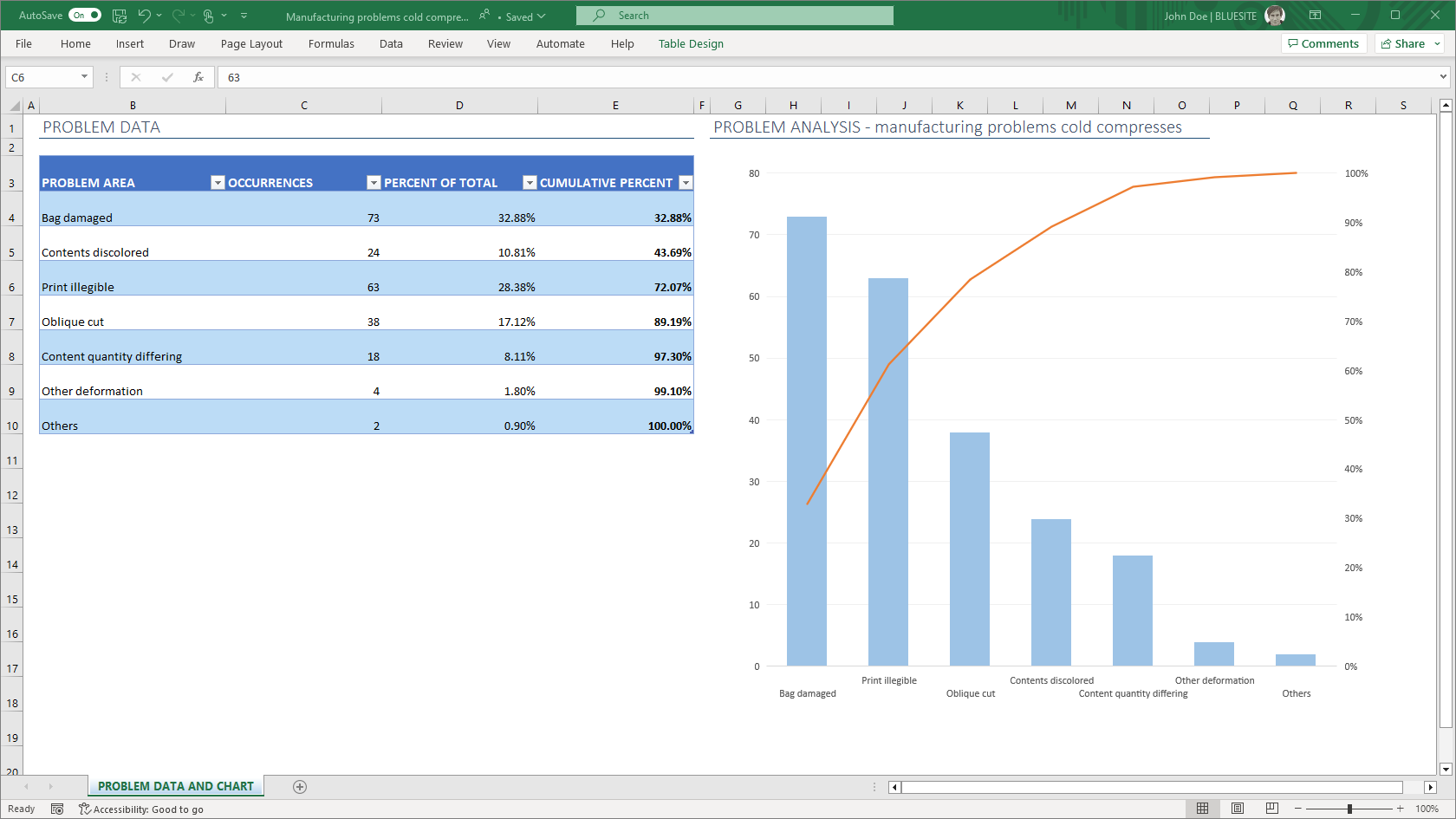Open the Automate tab

561,43
